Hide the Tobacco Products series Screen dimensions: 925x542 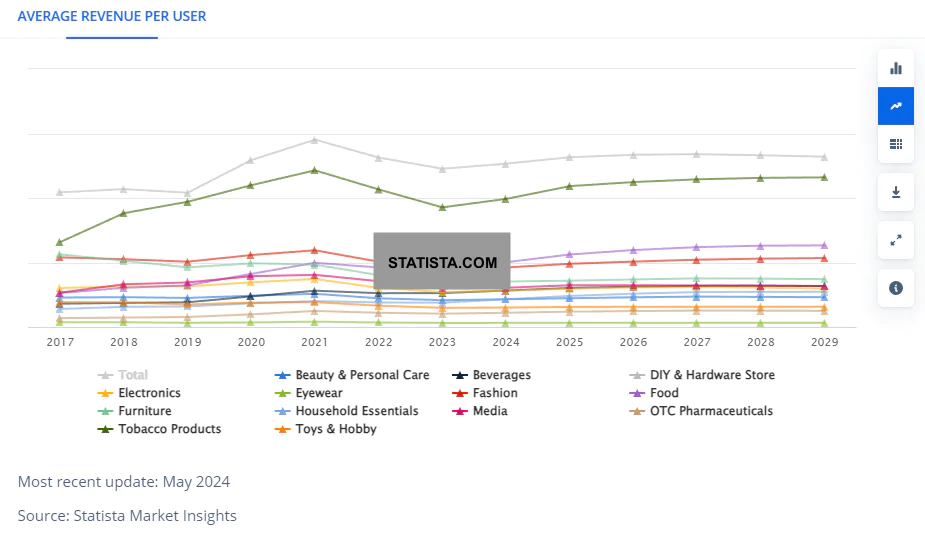click(159, 429)
